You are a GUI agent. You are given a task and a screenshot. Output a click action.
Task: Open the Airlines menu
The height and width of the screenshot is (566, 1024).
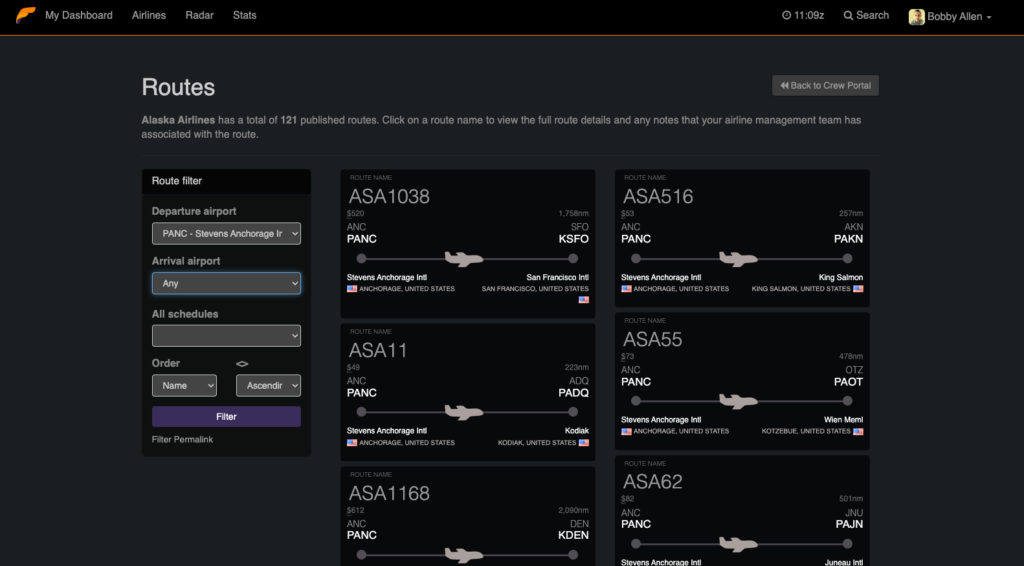[x=149, y=15]
